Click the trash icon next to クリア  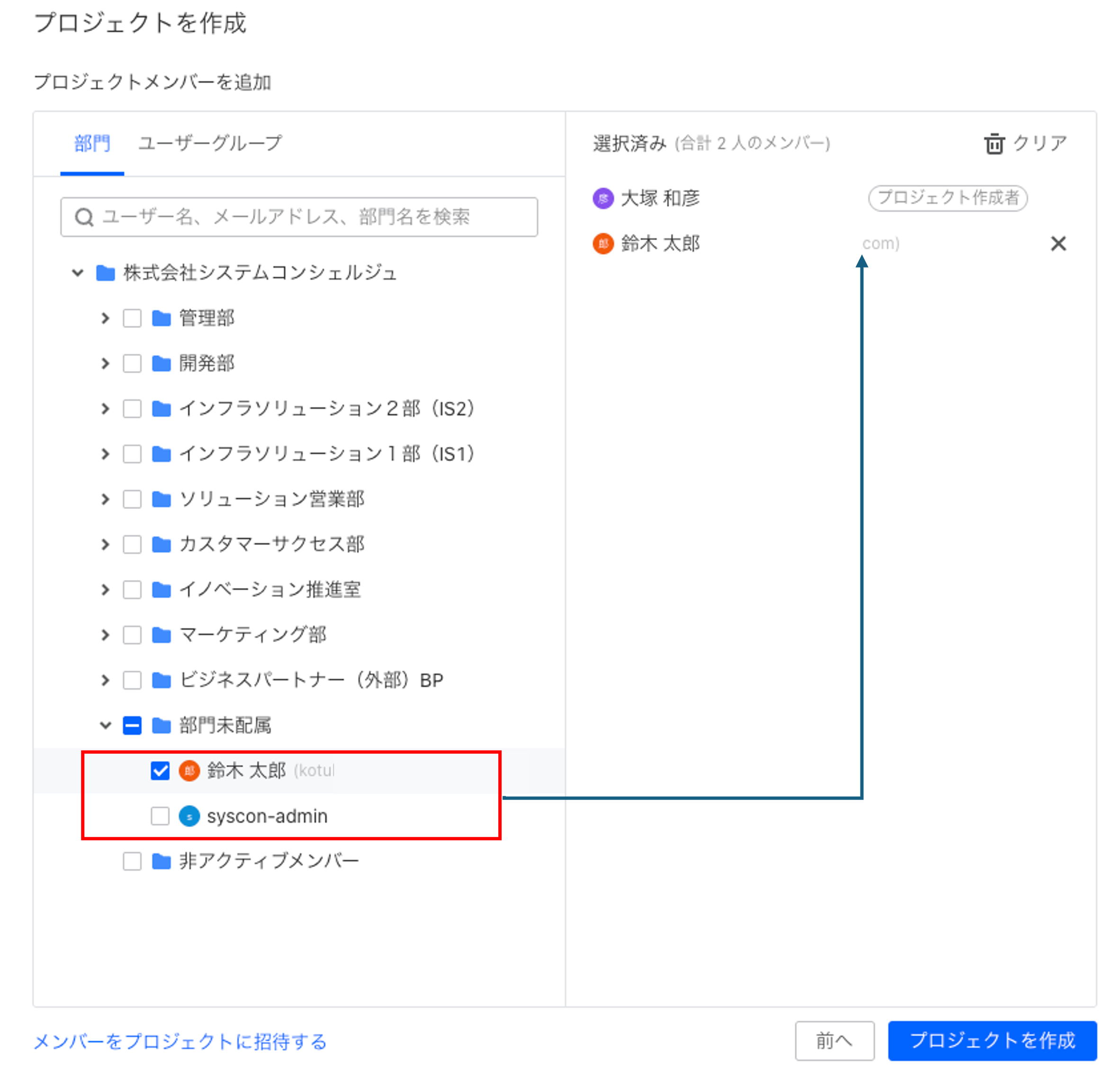click(x=994, y=143)
